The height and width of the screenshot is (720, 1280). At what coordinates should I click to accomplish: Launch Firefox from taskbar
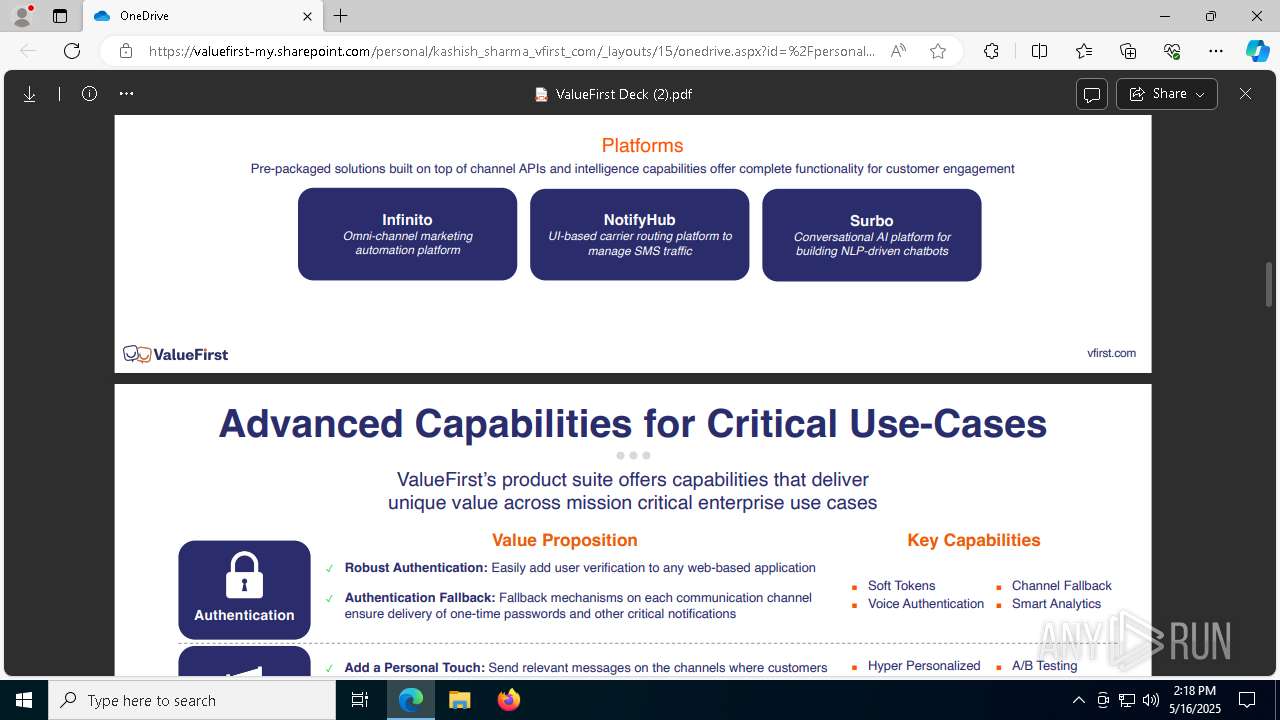click(x=509, y=700)
